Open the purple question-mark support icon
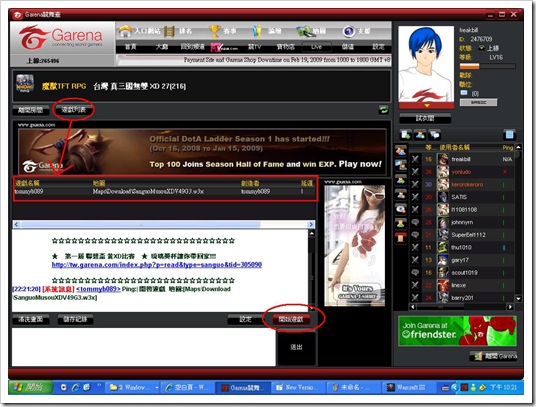 coord(348,31)
